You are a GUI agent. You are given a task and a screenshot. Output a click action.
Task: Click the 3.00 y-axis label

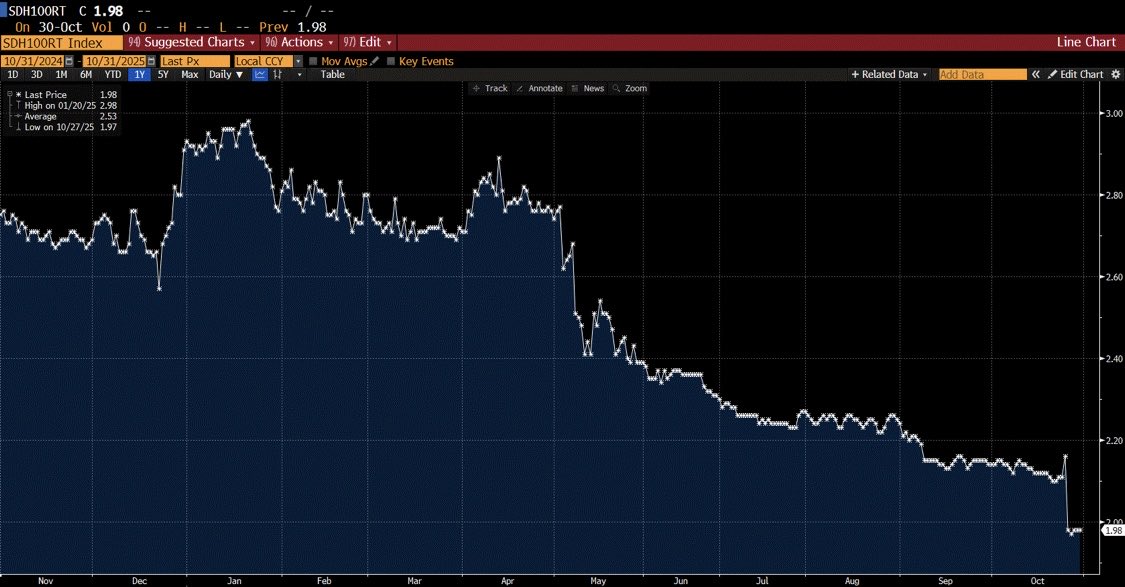pyautogui.click(x=1114, y=113)
